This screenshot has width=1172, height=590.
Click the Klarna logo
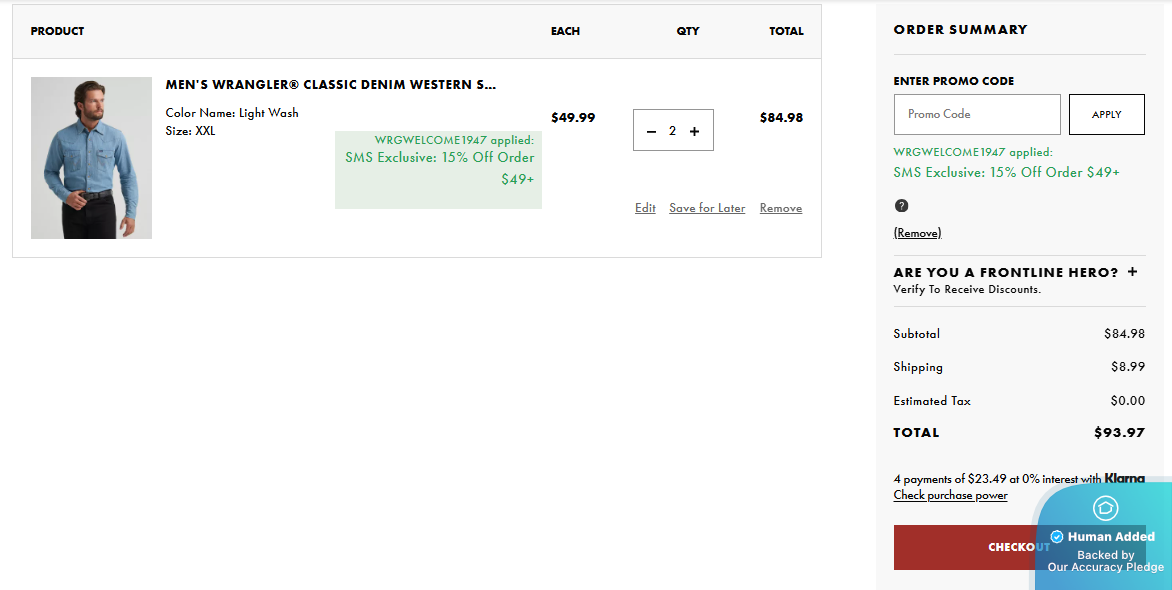click(x=1125, y=479)
